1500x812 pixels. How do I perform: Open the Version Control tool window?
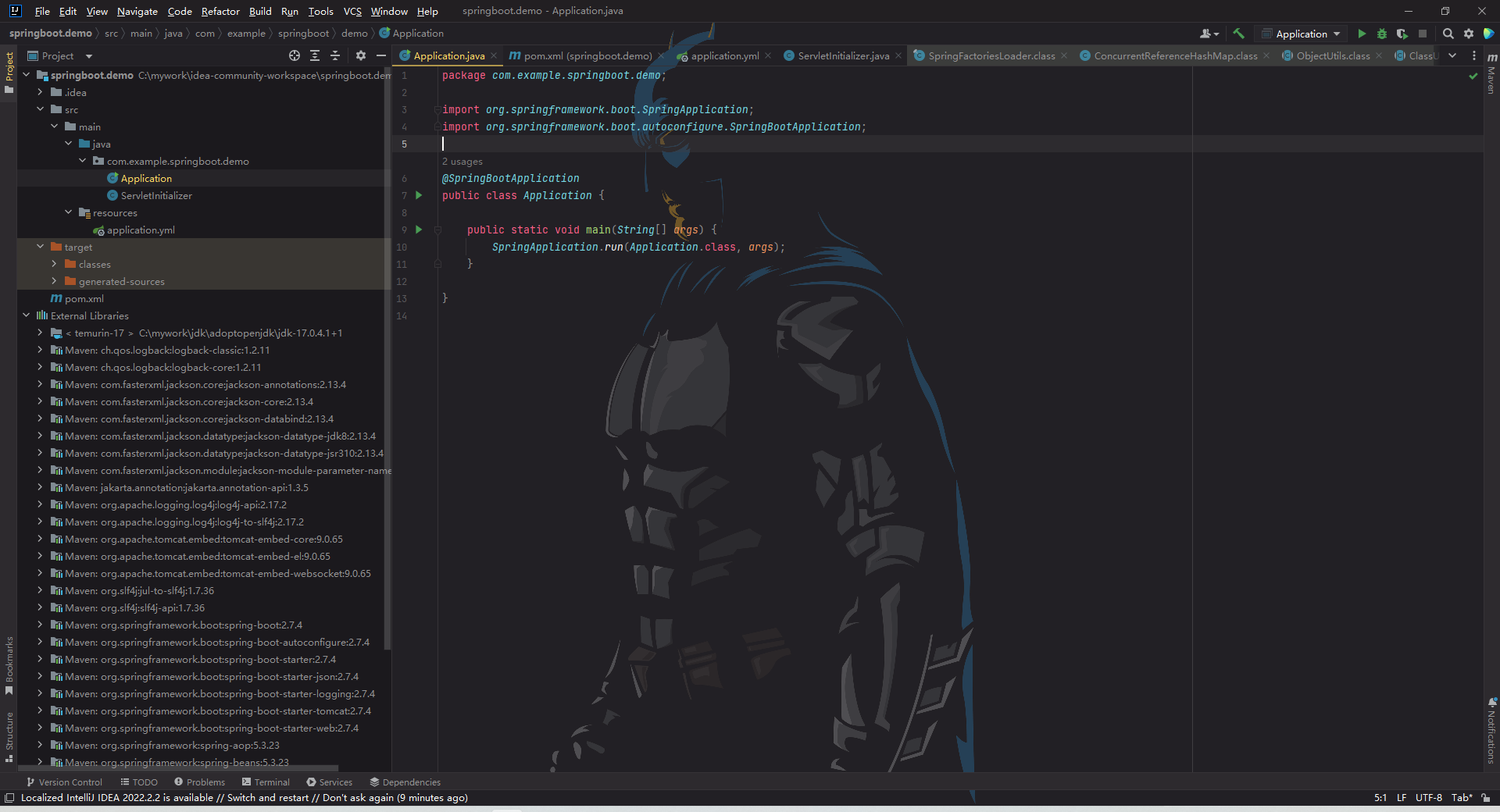[x=64, y=782]
